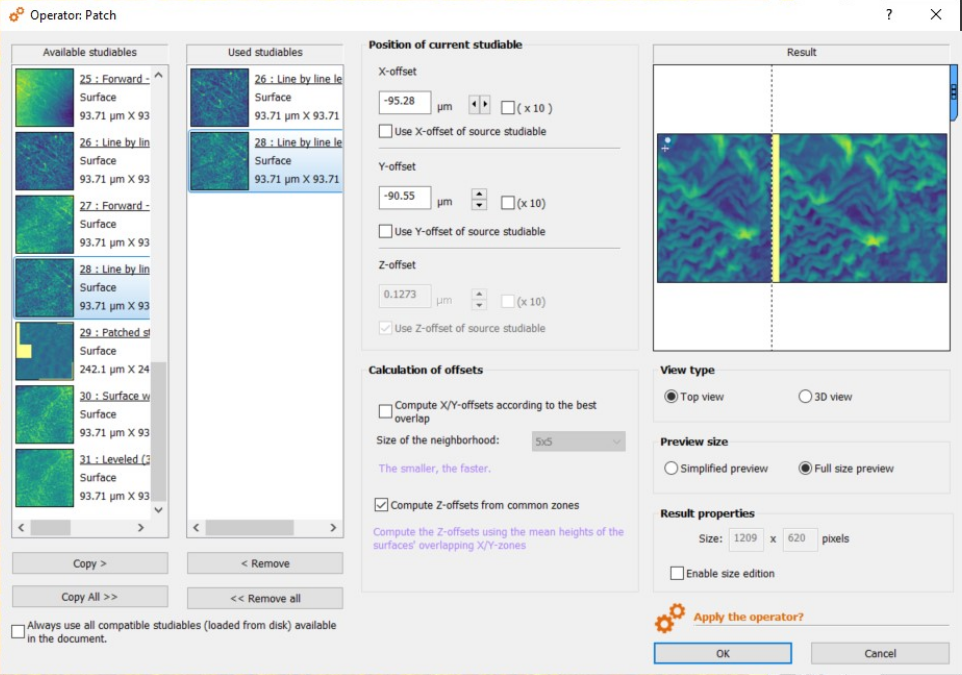Screen dimensions: 962x675
Task: Increase Y-offset with up arrow
Action: [x=479, y=194]
